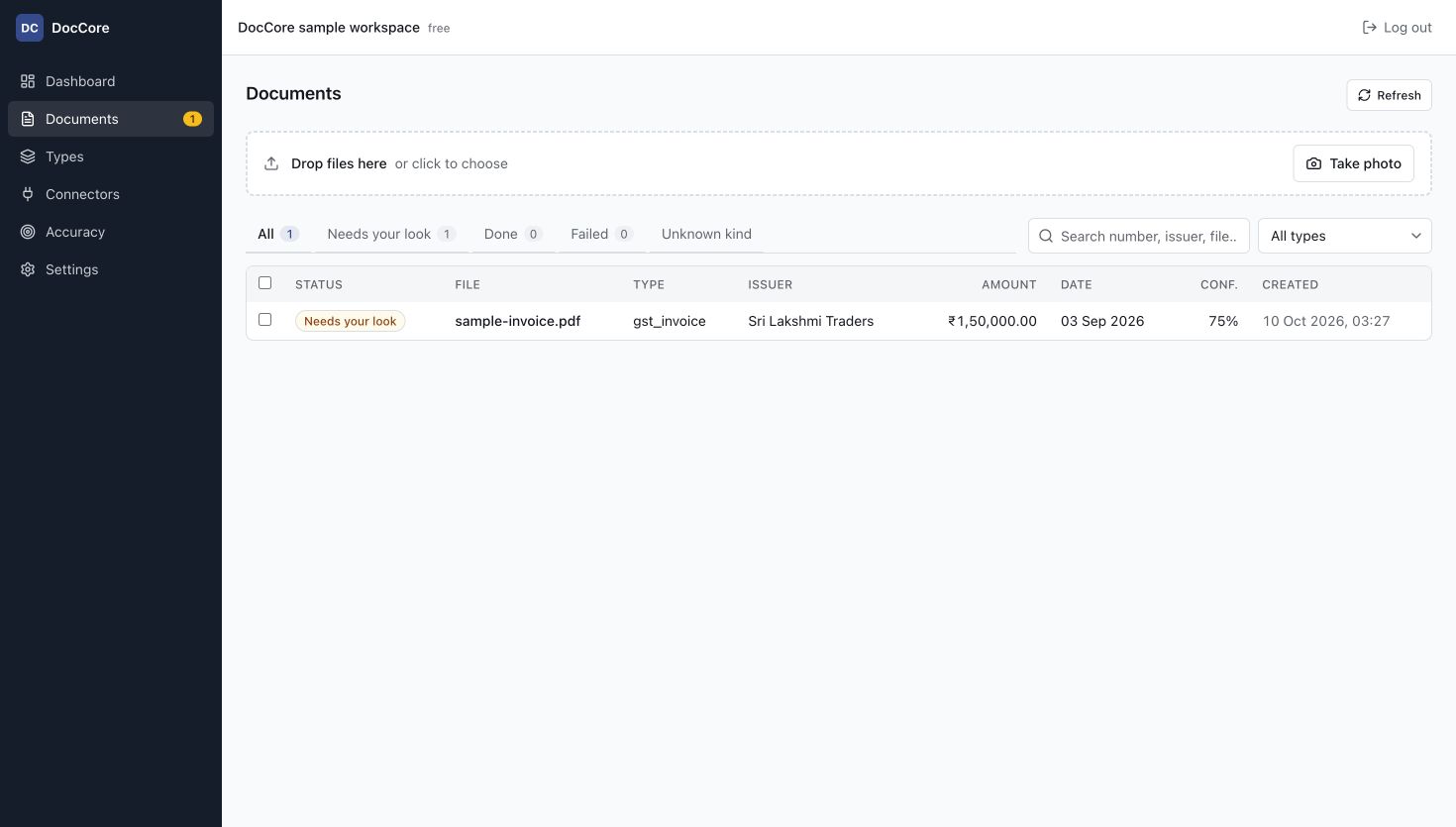The height and width of the screenshot is (827, 1456).
Task: Focus the Search number, issuer, file field
Action: [1139, 236]
